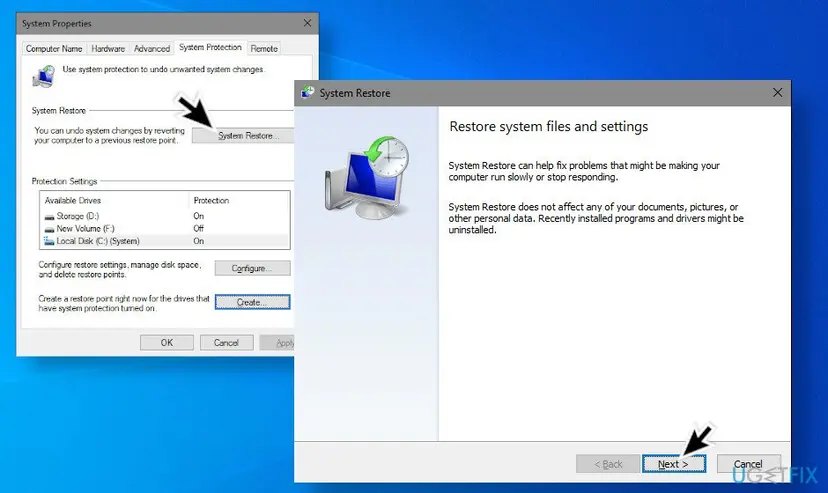Click the large System Restore clock illustration
The height and width of the screenshot is (493, 828).
(368, 177)
